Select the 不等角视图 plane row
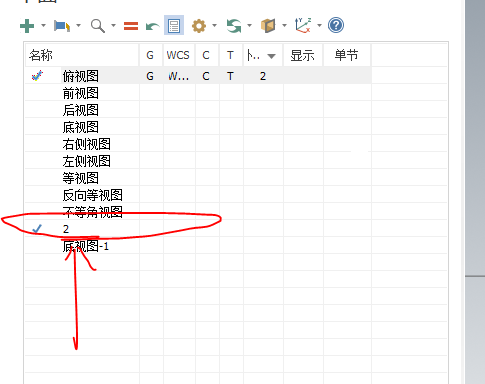The height and width of the screenshot is (384, 485). tap(198, 212)
